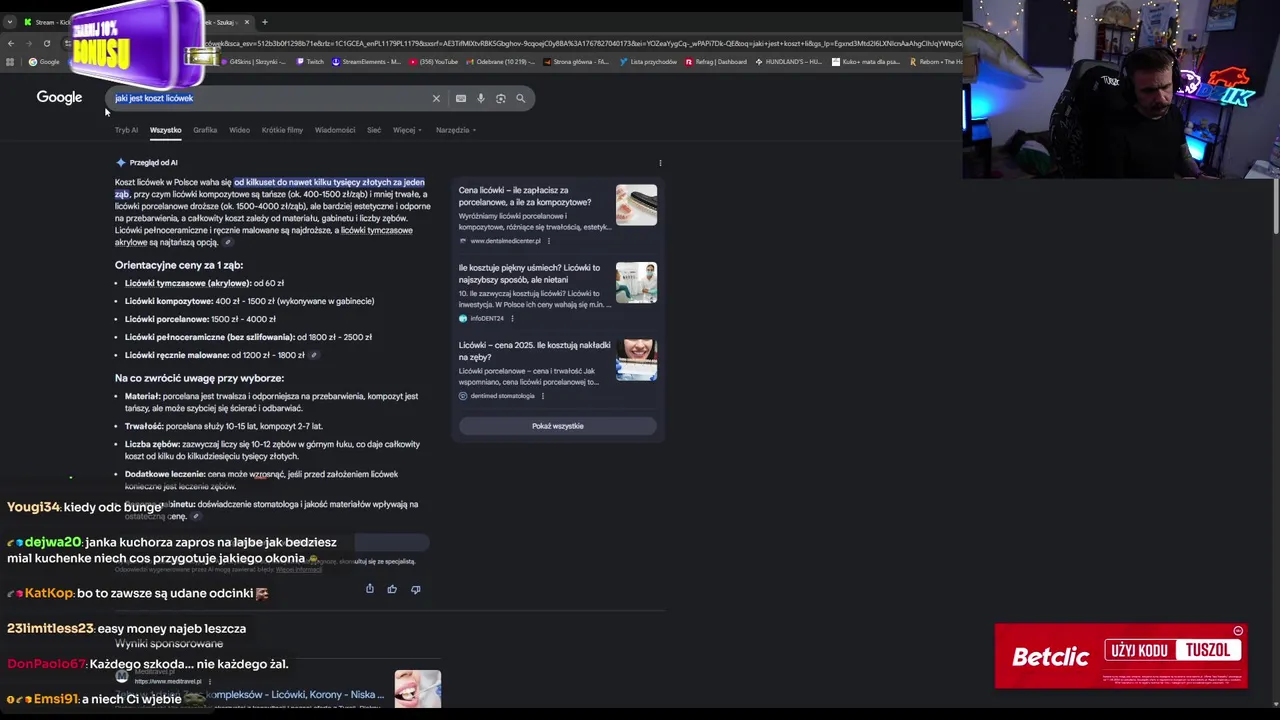Viewport: 1280px width, 720px height.
Task: Select the Krótkie filmy tab
Action: point(282,130)
